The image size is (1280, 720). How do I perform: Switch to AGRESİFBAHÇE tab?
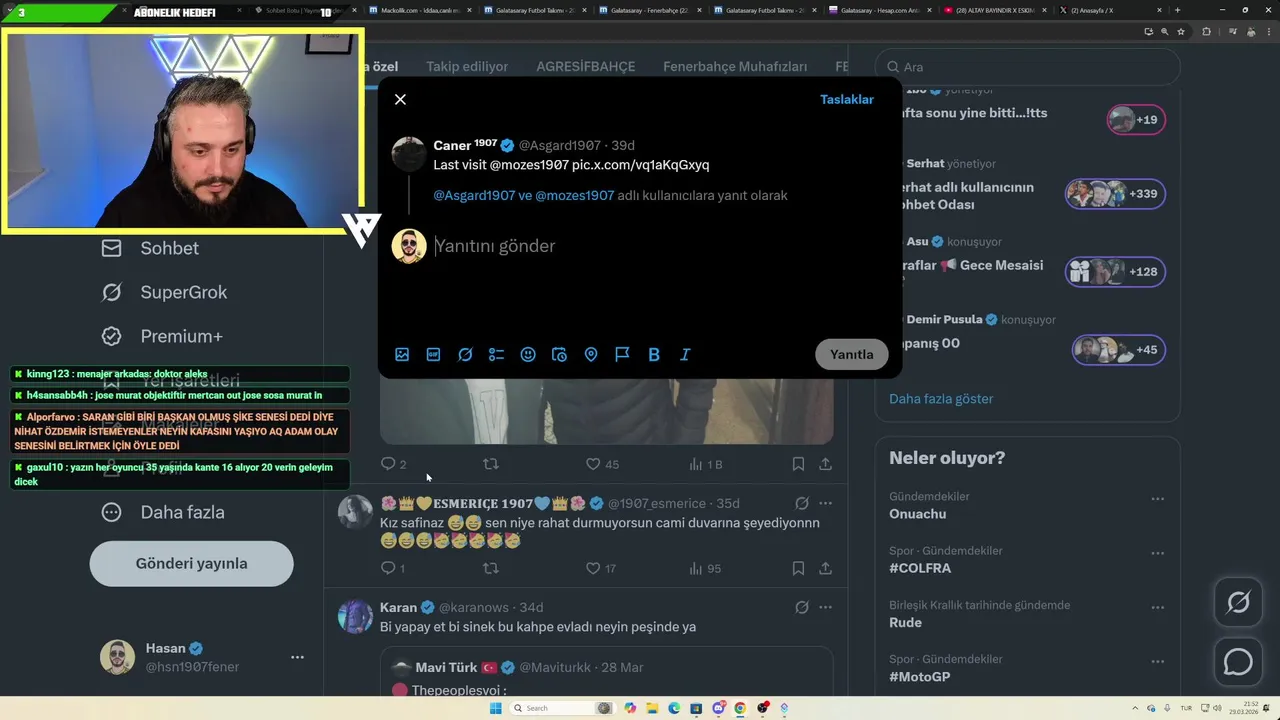586,67
